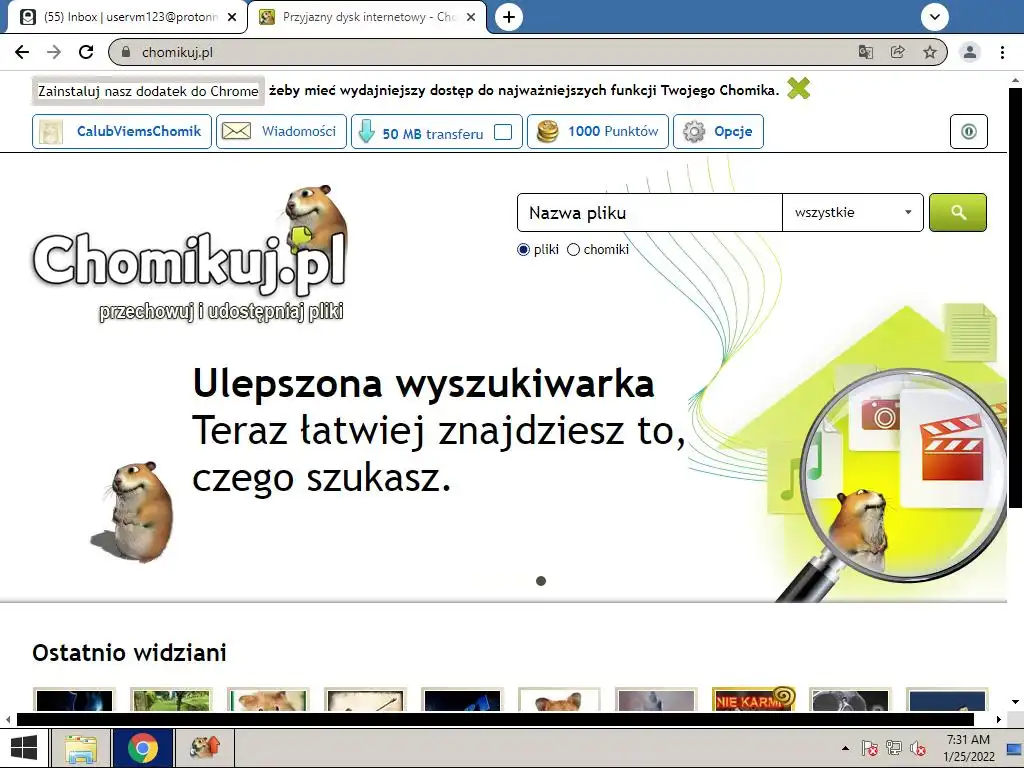Click the Chomikuj.pl logo
1024x768 pixels.
point(190,253)
